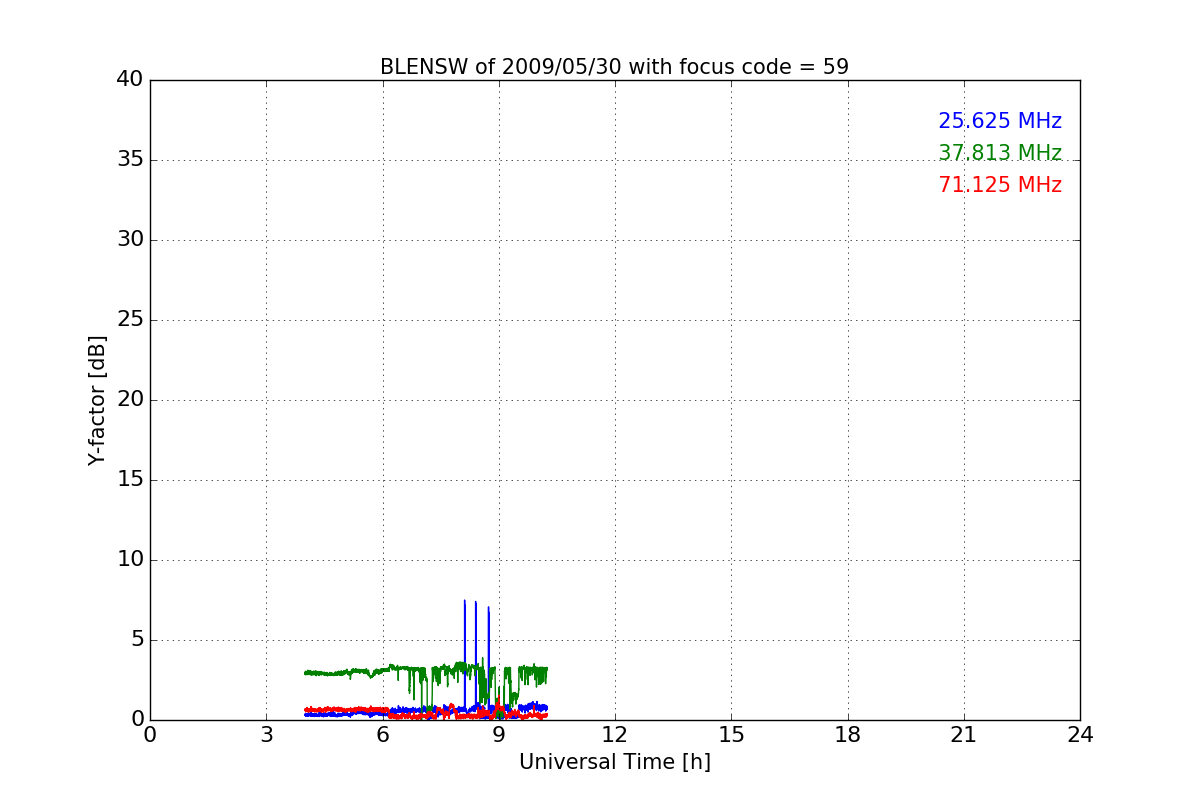
Task: Click y-axis tick label 35
Action: pyautogui.click(x=130, y=160)
